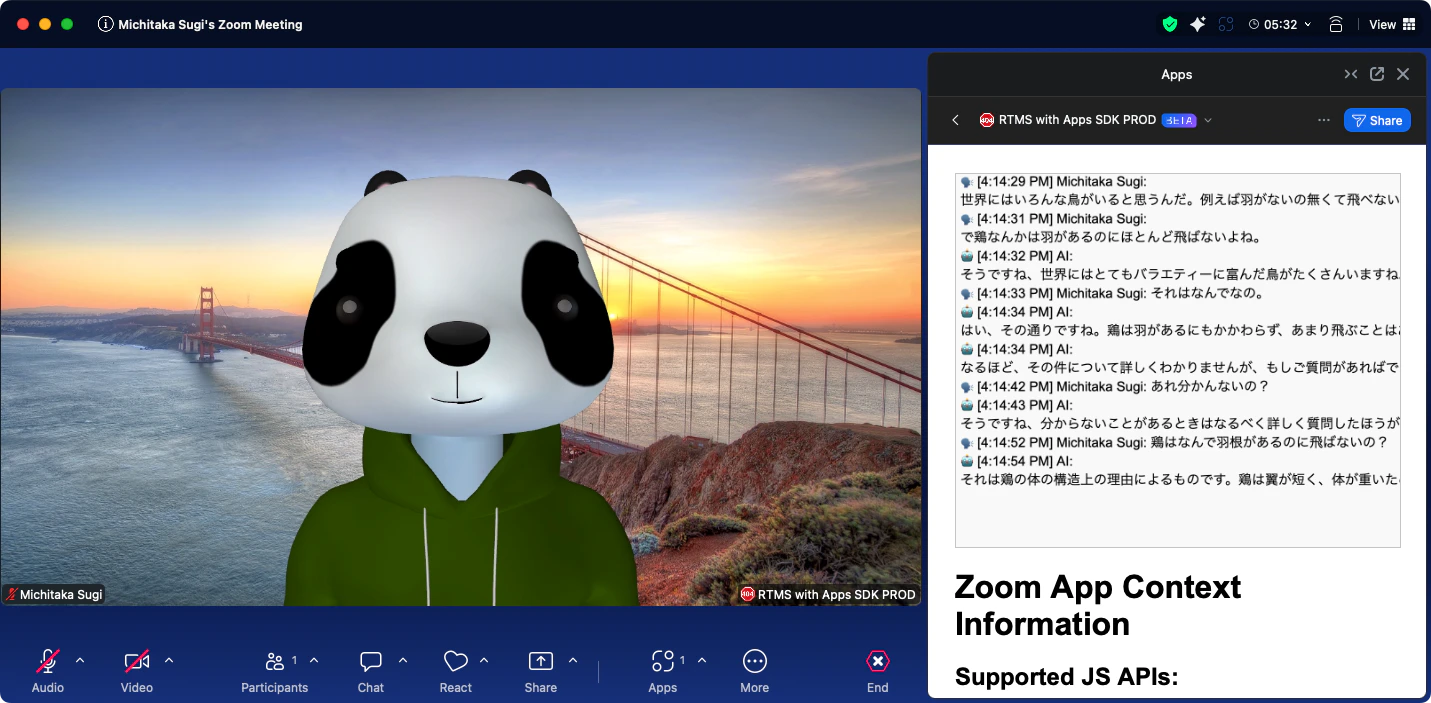Click the Zoom App Context Information heading

(1098, 605)
